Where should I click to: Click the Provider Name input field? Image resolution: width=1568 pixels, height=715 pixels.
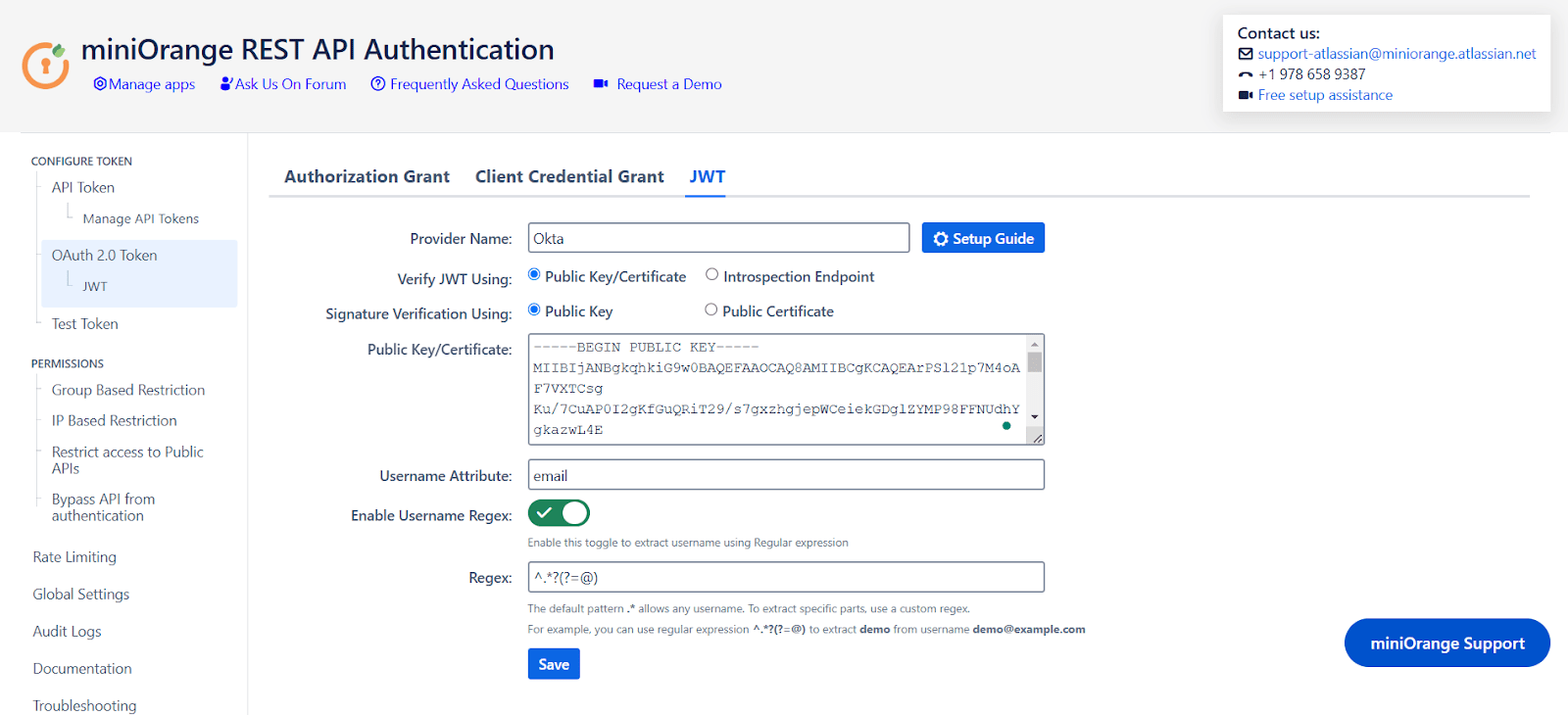(x=718, y=238)
